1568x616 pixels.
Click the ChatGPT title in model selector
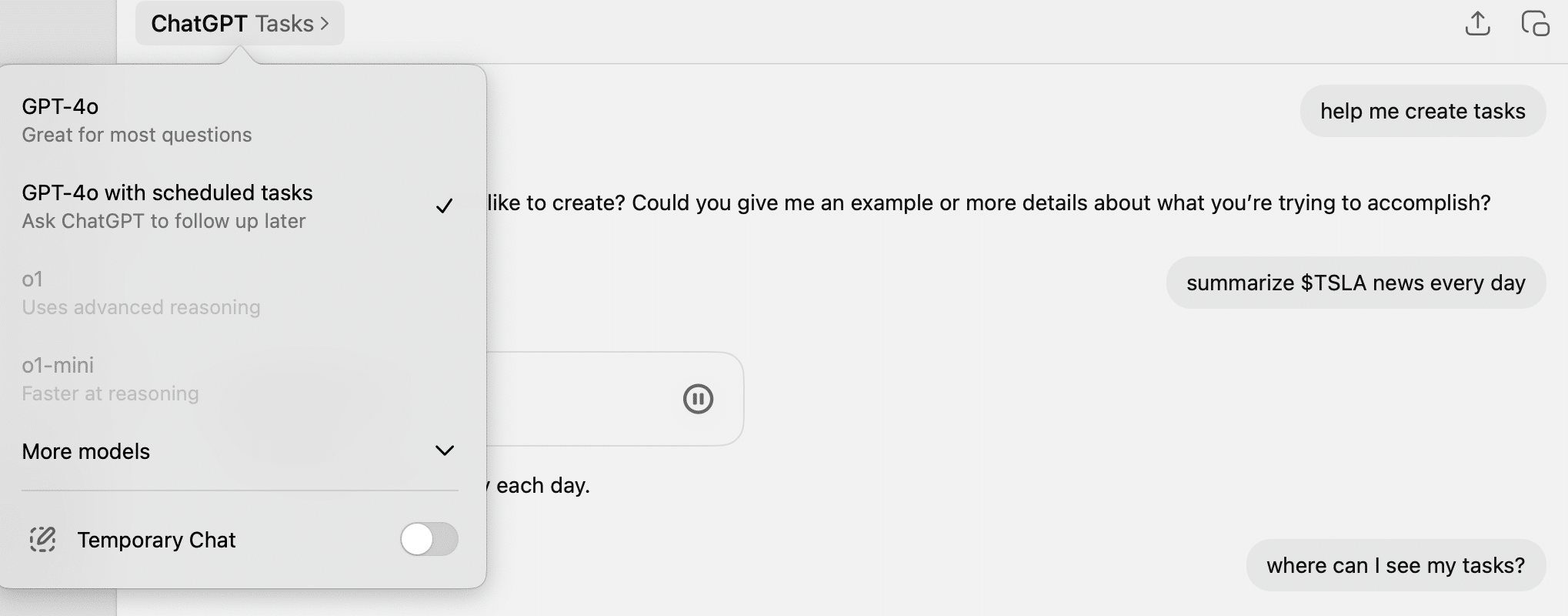point(199,24)
